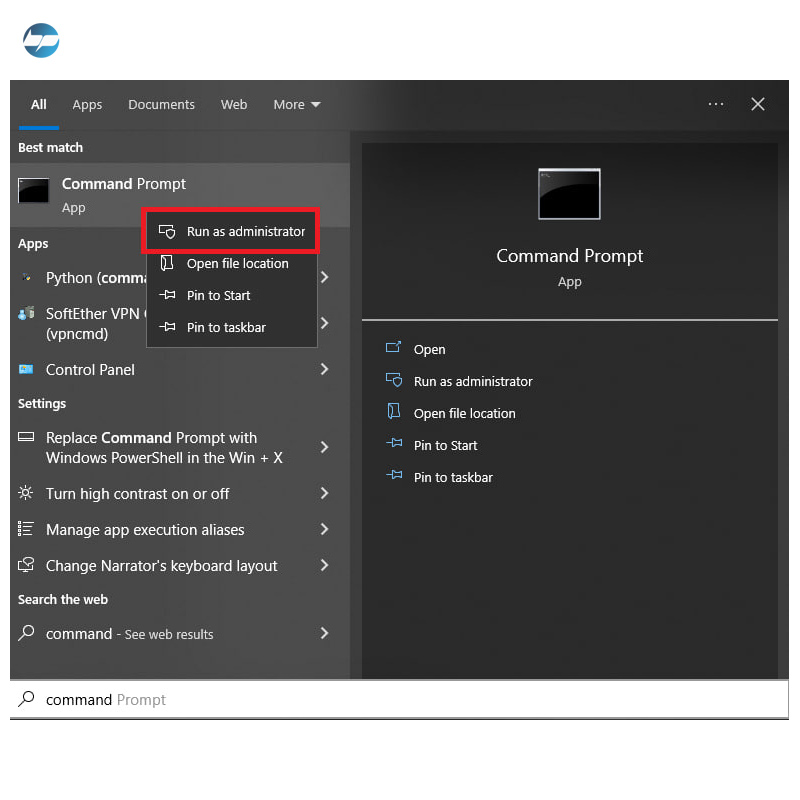800x800 pixels.
Task: Click the sun icon for high contrast
Action: (26, 493)
